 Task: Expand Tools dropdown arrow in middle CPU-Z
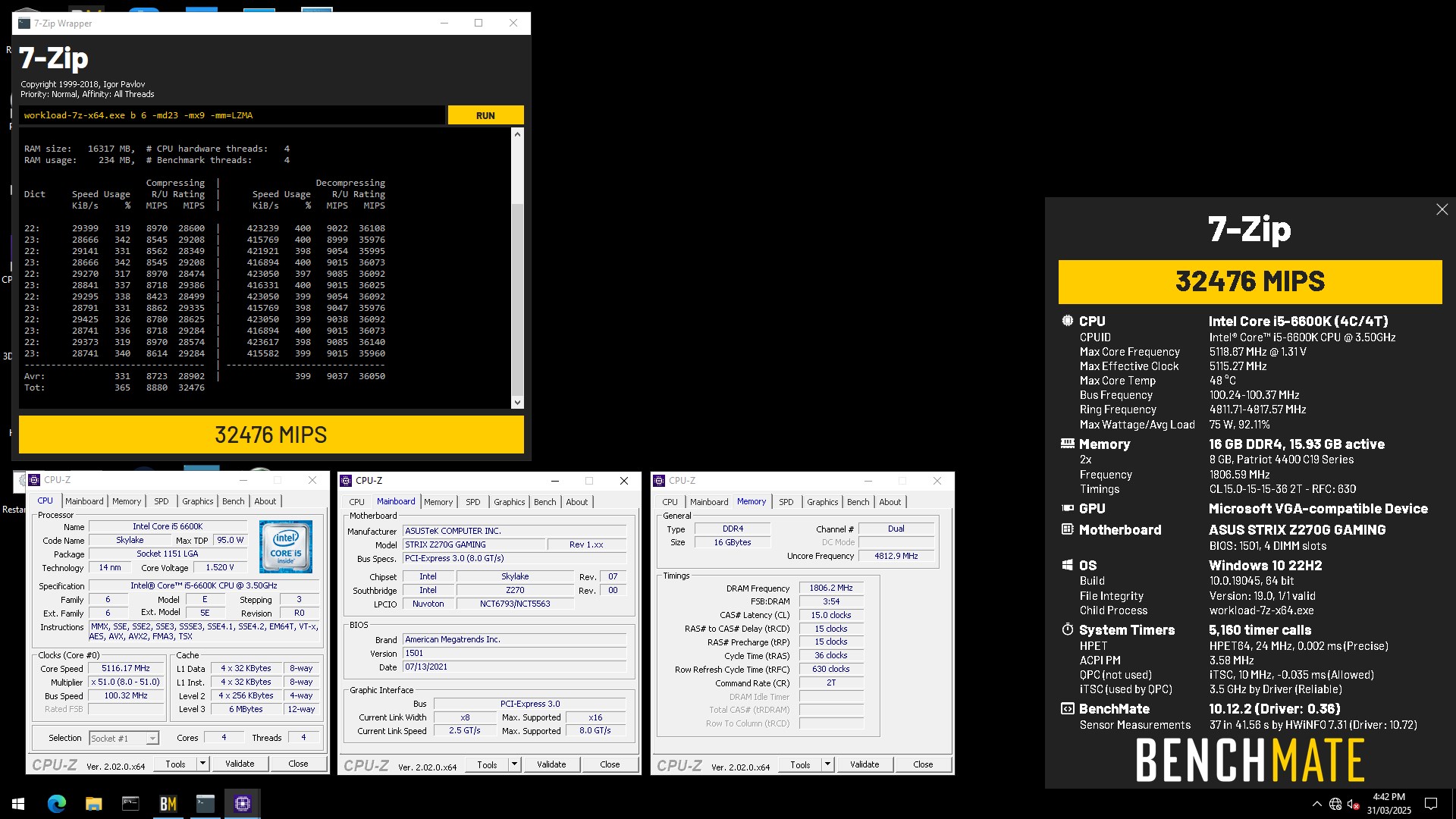(515, 764)
